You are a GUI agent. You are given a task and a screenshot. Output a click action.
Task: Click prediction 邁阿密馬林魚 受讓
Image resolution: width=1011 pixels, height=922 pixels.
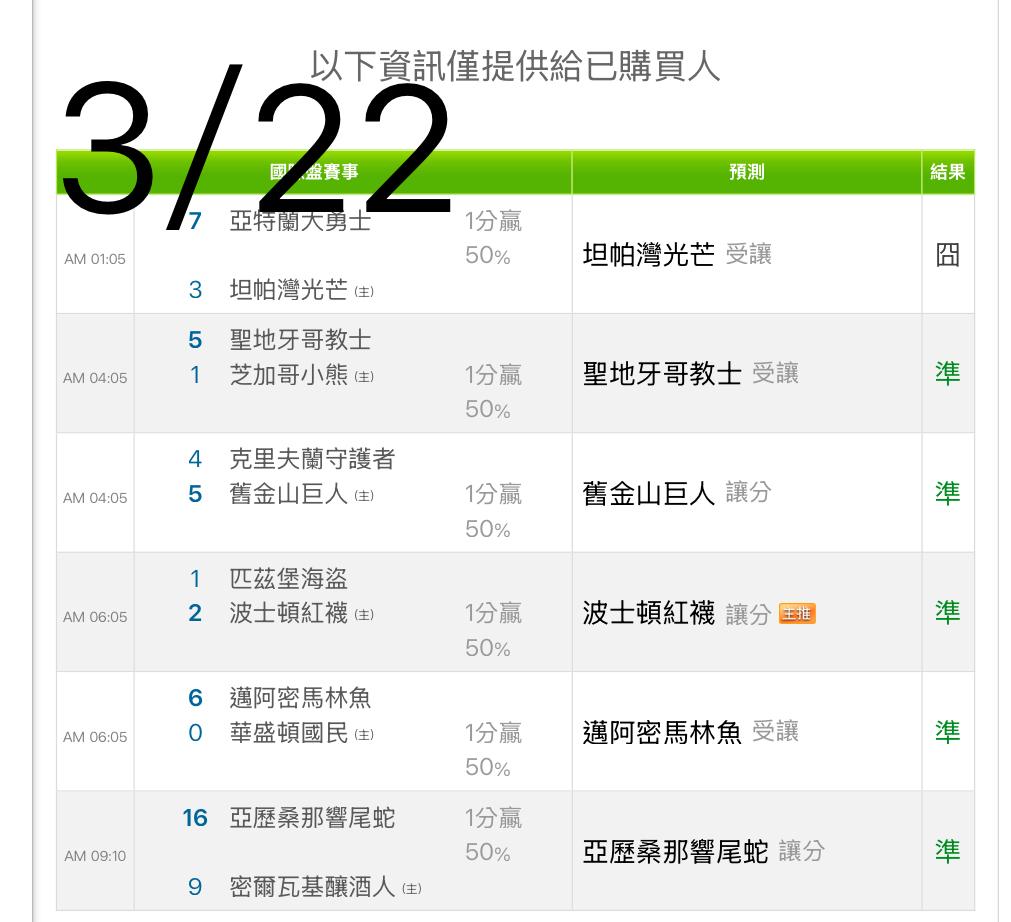click(691, 732)
